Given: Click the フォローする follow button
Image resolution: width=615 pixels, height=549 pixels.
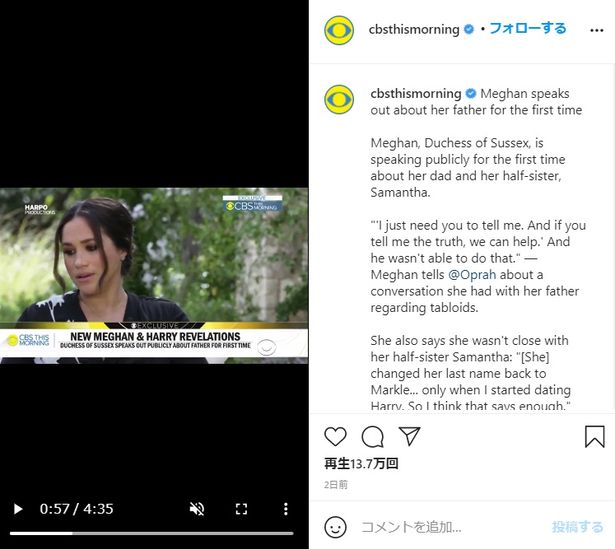Looking at the screenshot, I should [x=528, y=28].
